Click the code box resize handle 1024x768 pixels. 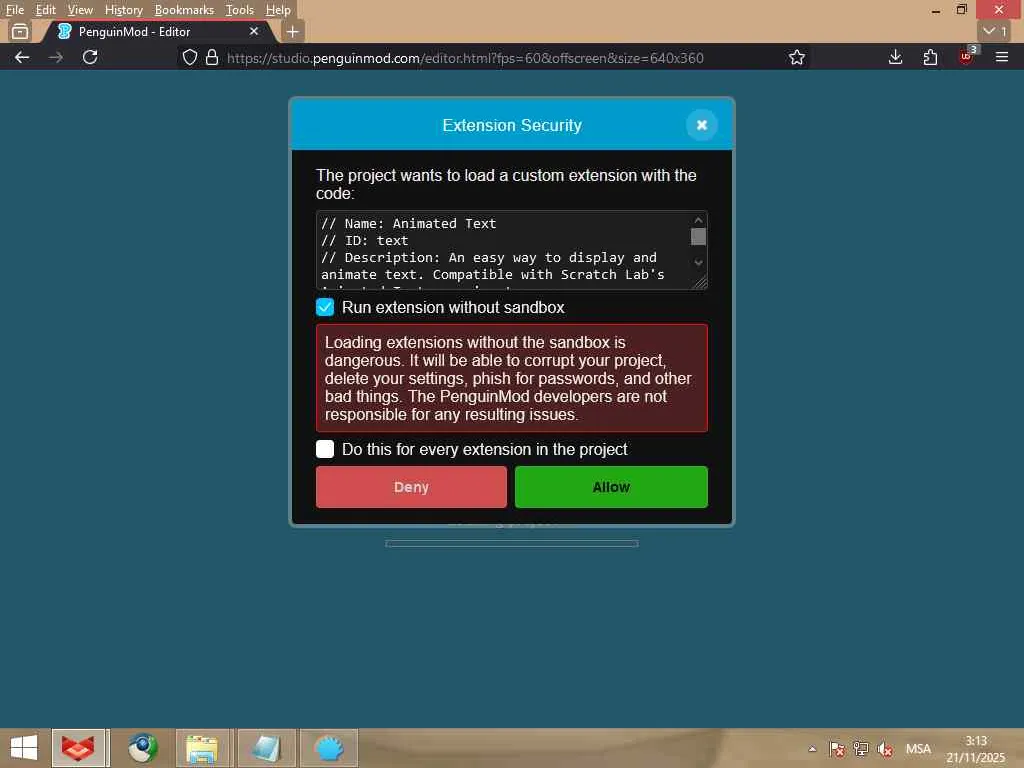tap(700, 282)
